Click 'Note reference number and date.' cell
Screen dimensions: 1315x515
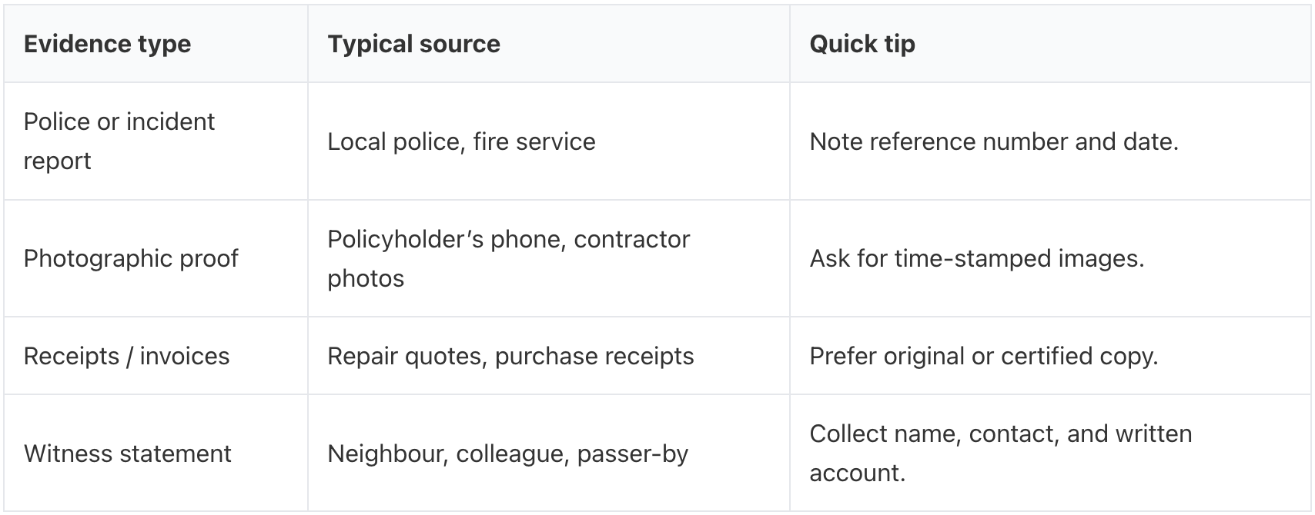(x=995, y=141)
